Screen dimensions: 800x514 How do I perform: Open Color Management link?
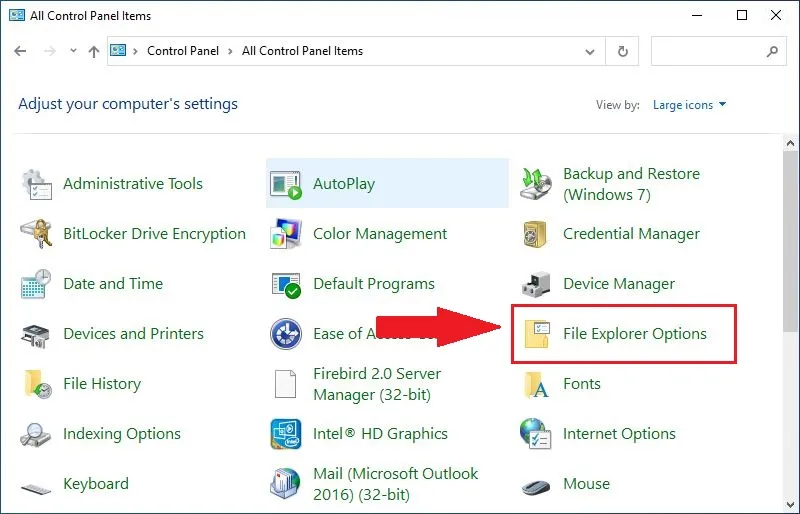[x=380, y=234]
